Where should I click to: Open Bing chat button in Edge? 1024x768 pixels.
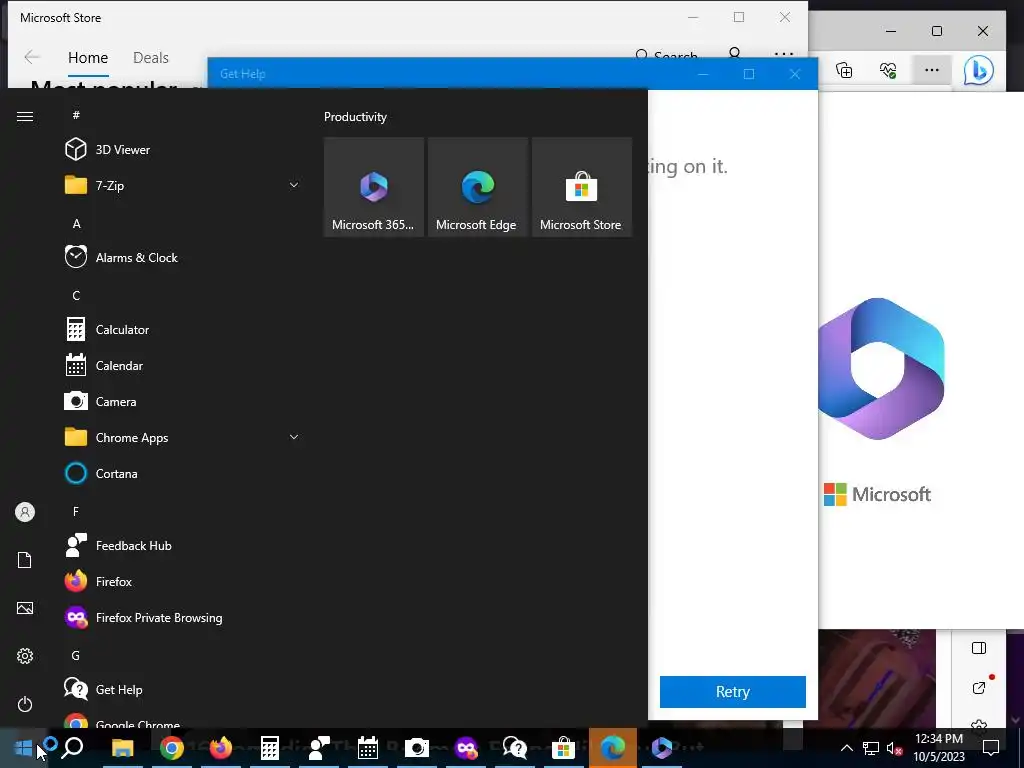[x=979, y=70]
